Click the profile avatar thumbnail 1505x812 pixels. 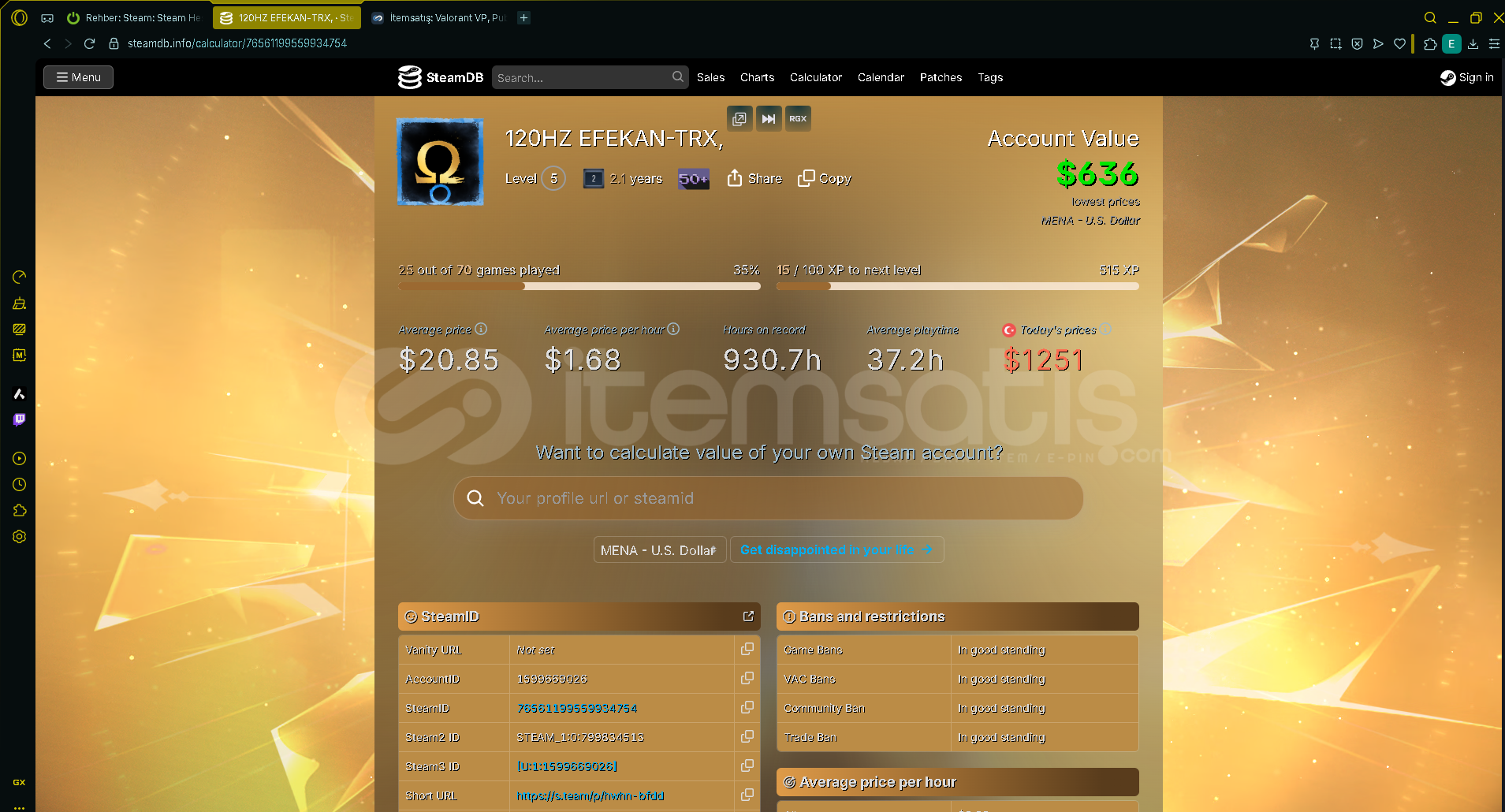pyautogui.click(x=440, y=162)
